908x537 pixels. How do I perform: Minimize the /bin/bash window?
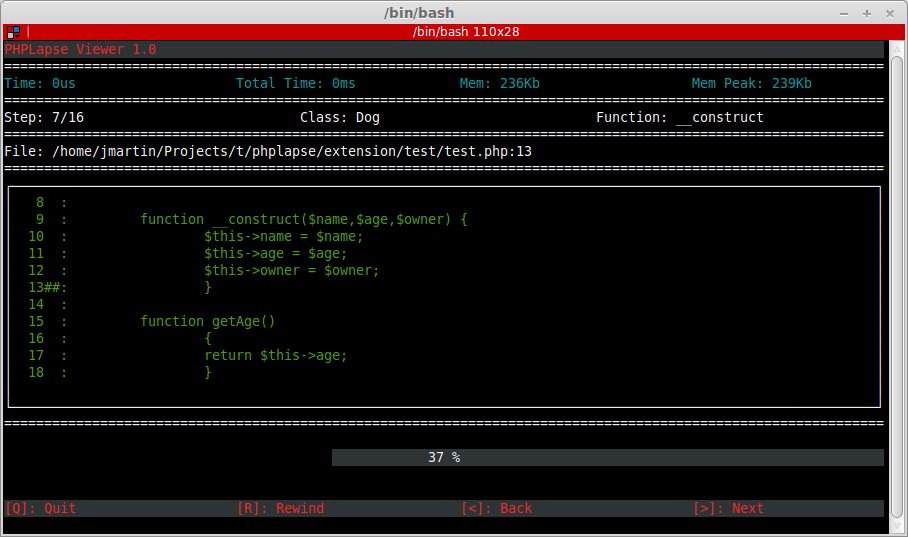click(x=844, y=13)
